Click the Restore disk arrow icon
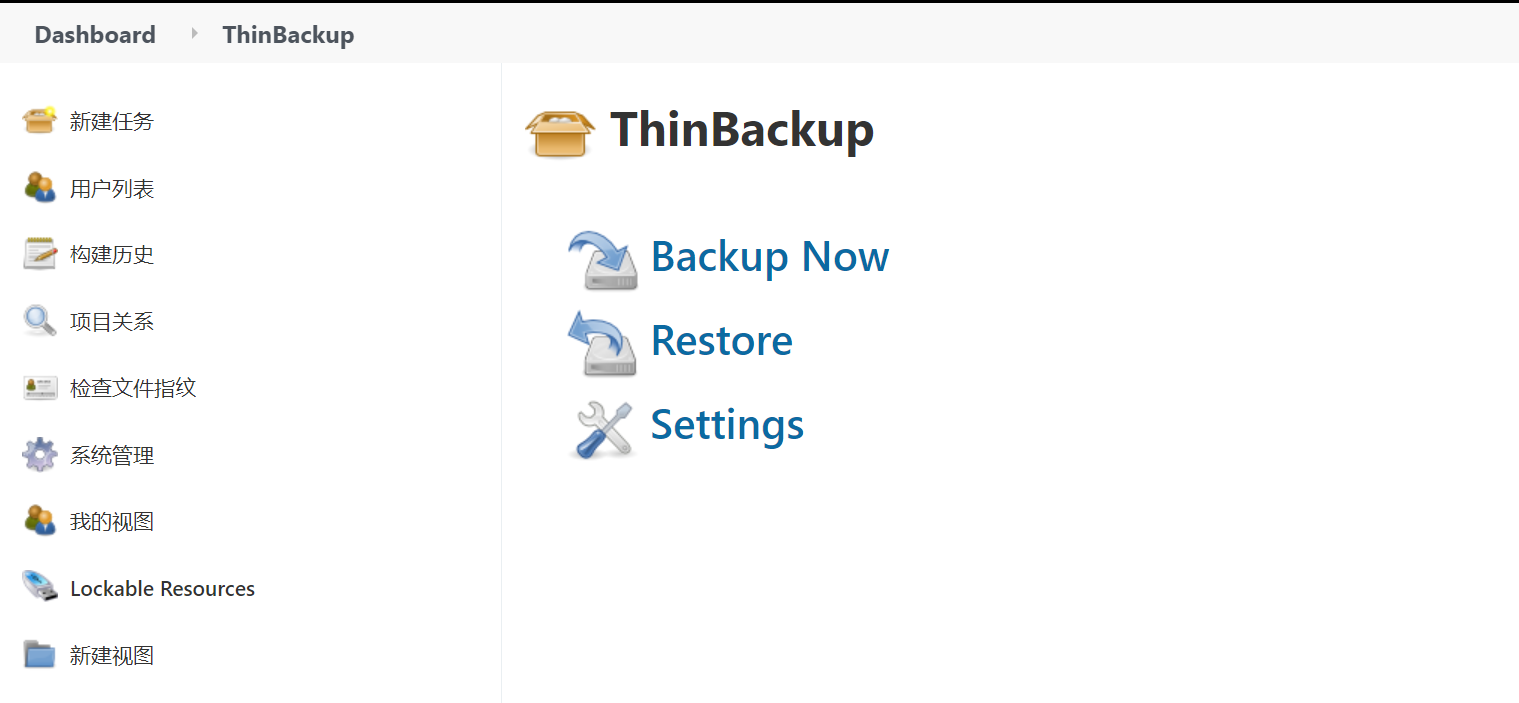Image resolution: width=1519 pixels, height=703 pixels. pyautogui.click(x=603, y=343)
